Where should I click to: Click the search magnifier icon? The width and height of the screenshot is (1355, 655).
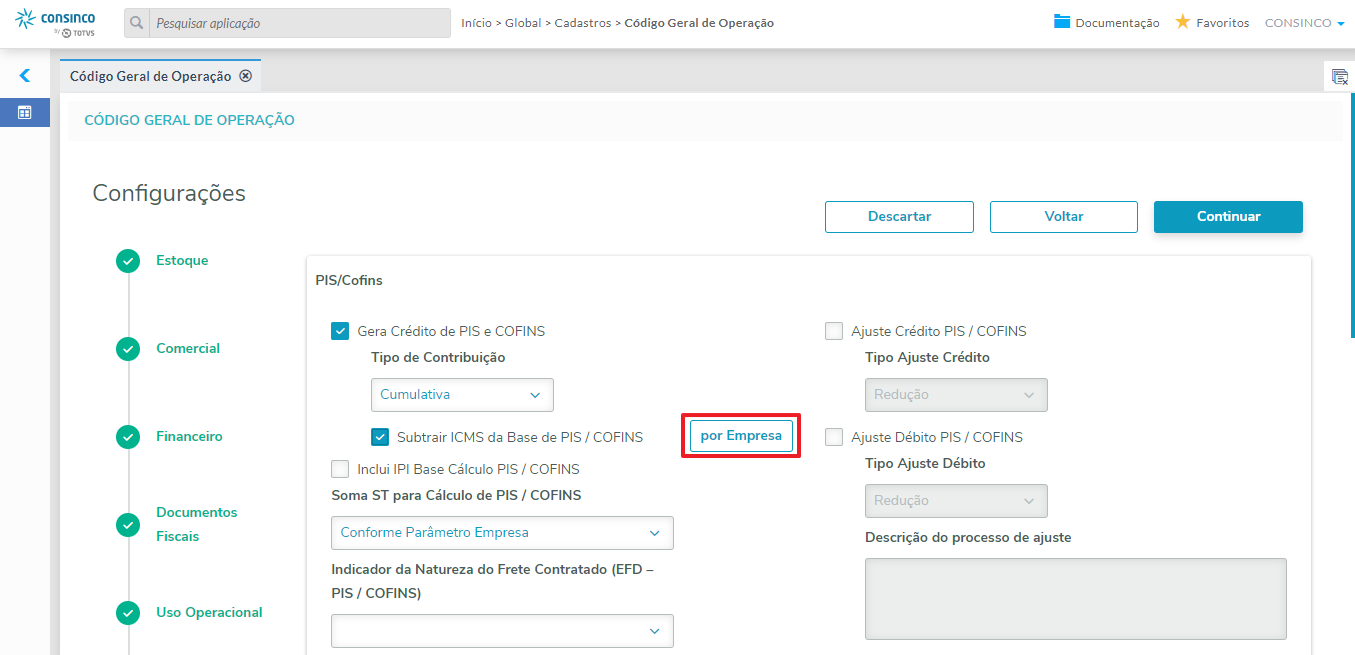pyautogui.click(x=137, y=23)
